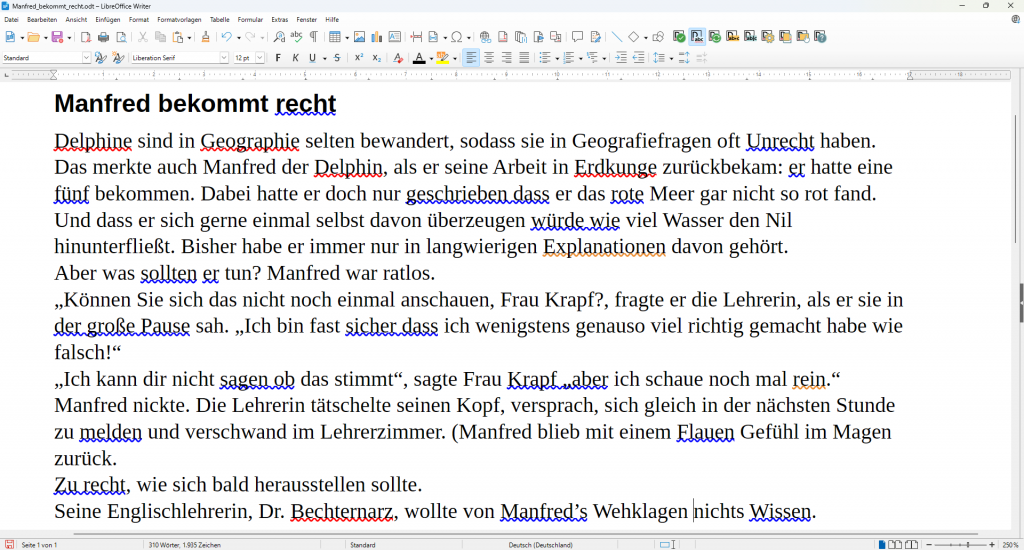Click the Strikethrough formatting icon
This screenshot has width=1024, height=550.
coord(336,58)
